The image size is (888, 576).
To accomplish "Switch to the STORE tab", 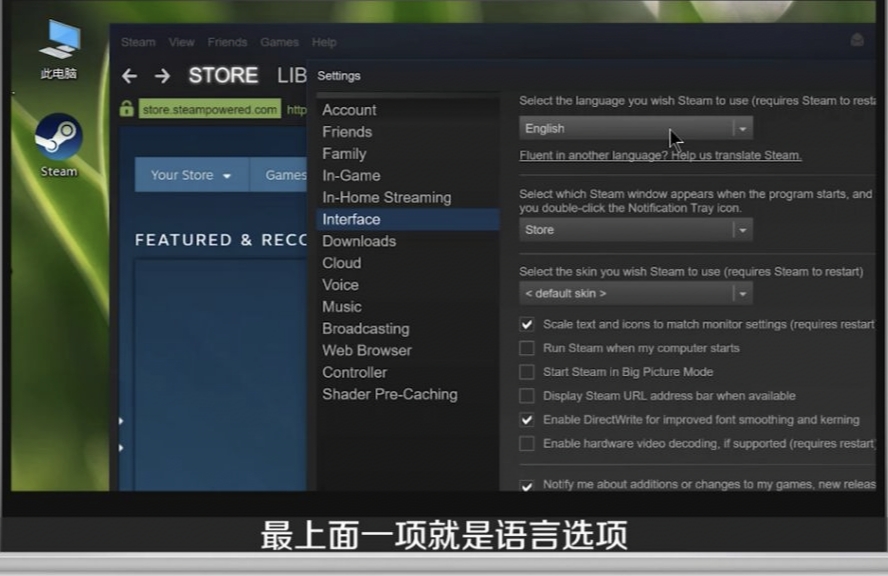I will pyautogui.click(x=223, y=75).
